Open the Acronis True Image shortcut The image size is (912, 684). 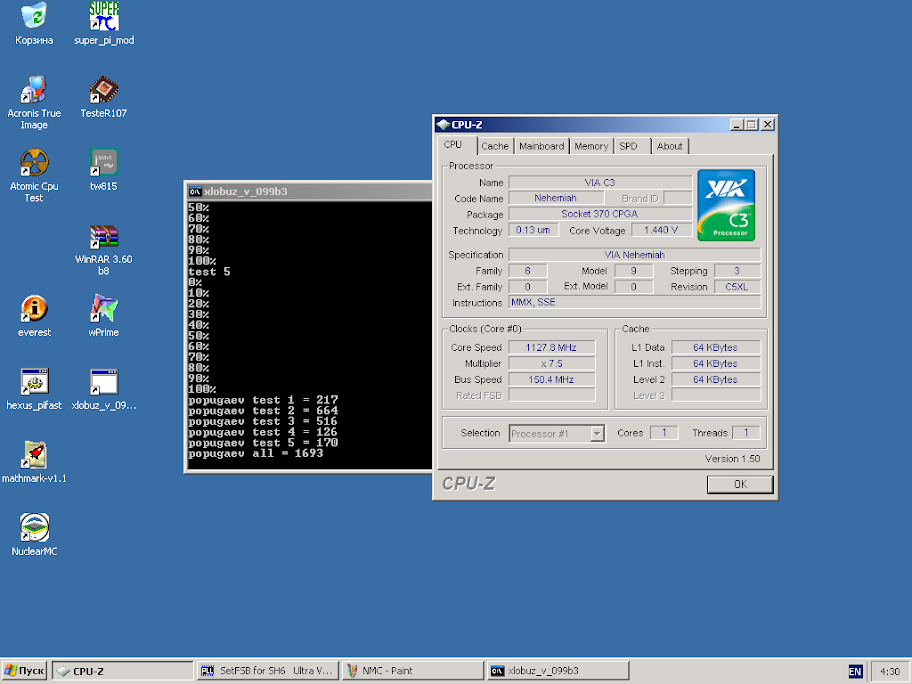[34, 90]
